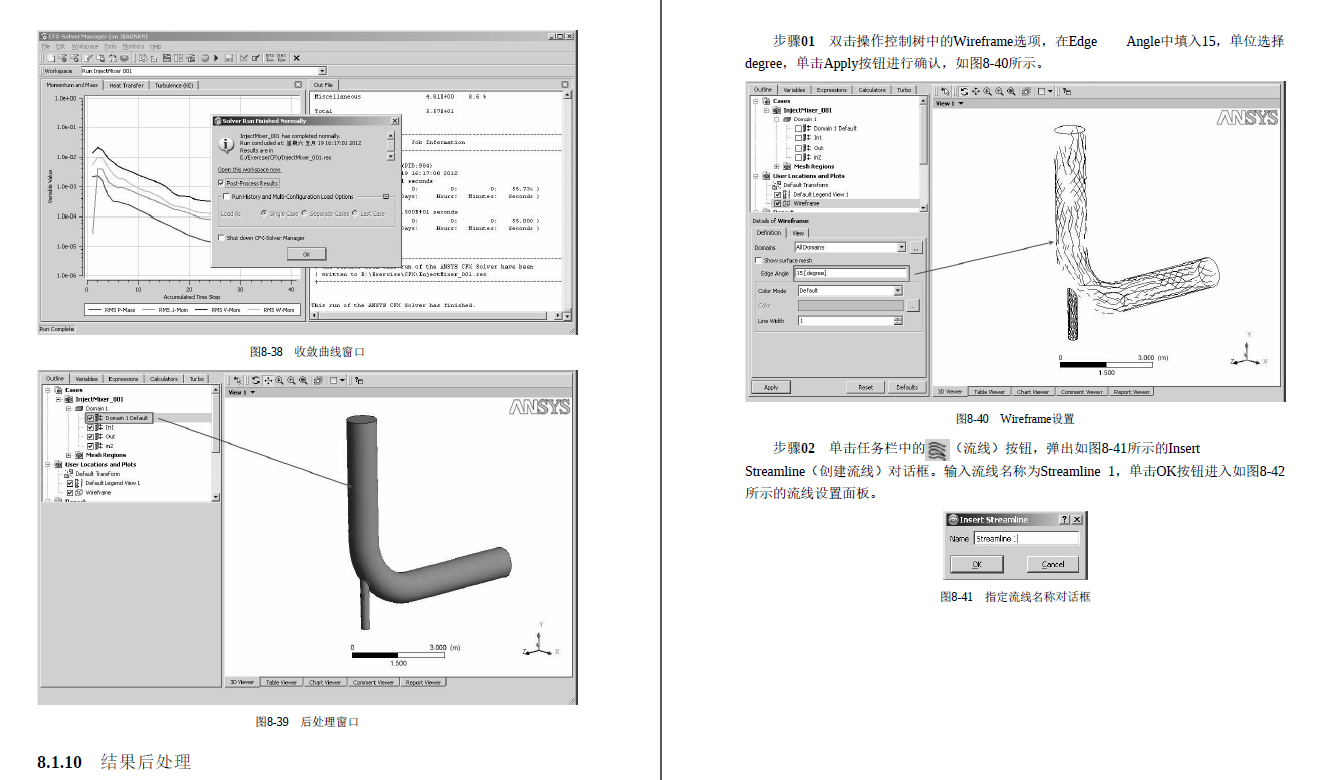1331x780 pixels.
Task: Click the Wireframe item icon under User Locations and Plots
Action: (x=787, y=204)
